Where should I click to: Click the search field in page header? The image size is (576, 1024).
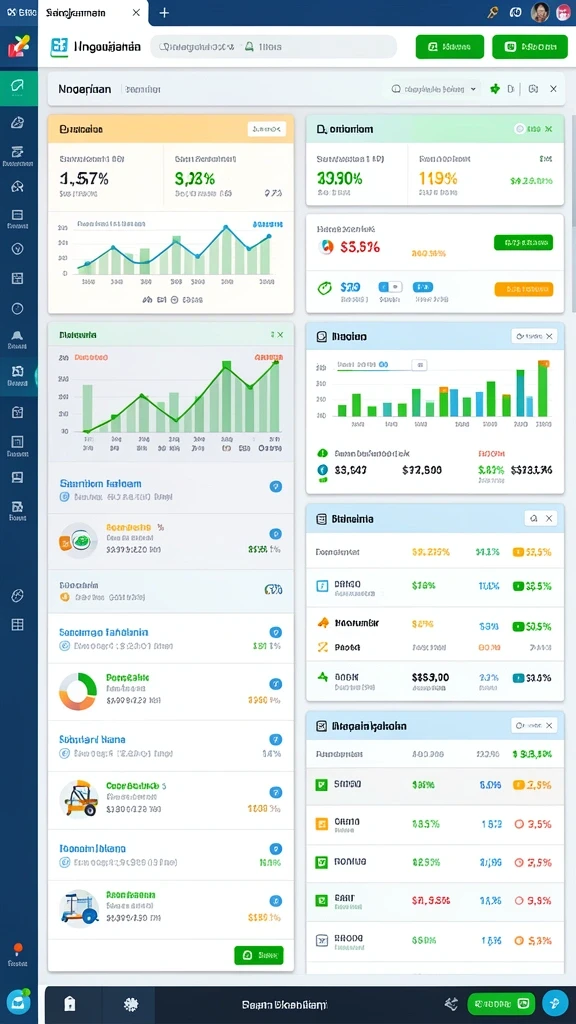point(273,47)
